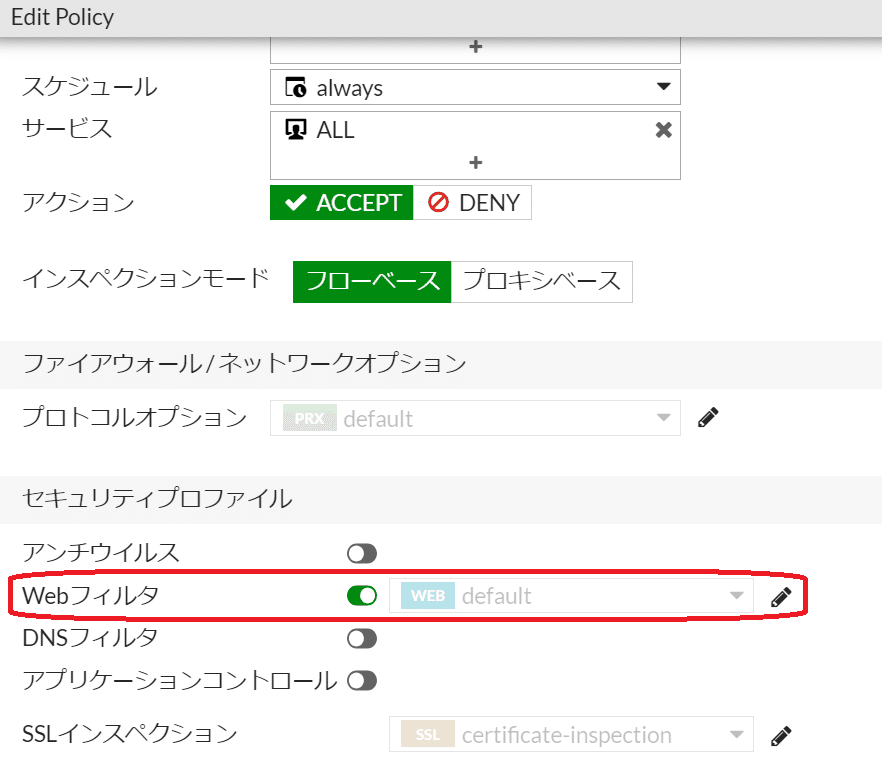Add a service with the plus under ALL
Image resolution: width=882 pixels, height=771 pixels.
[475, 163]
